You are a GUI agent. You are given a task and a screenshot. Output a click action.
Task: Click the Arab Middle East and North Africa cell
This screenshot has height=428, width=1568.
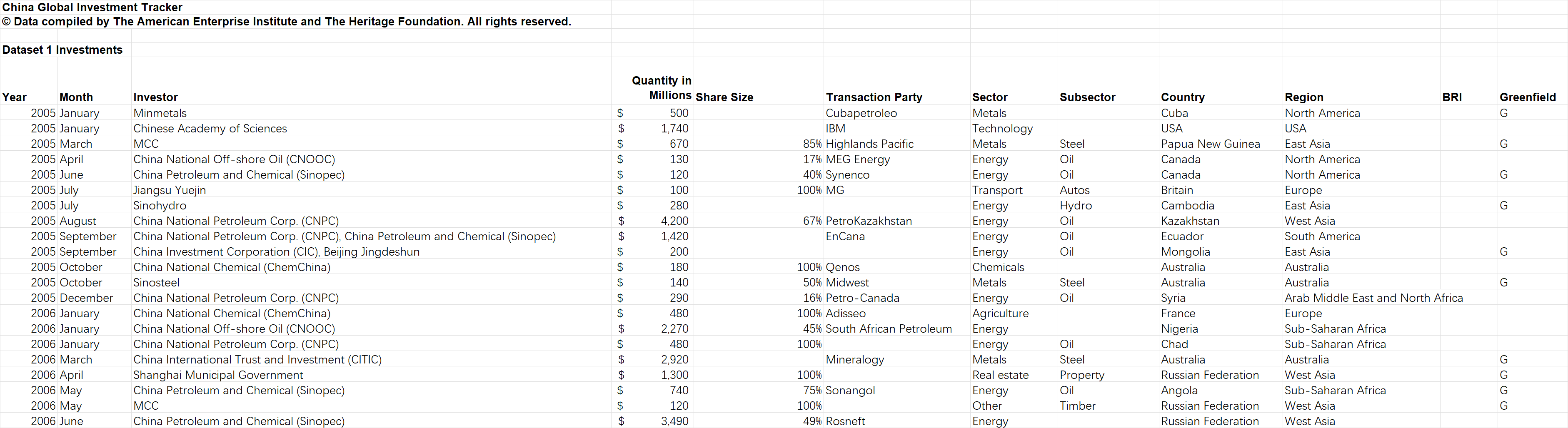[1373, 298]
